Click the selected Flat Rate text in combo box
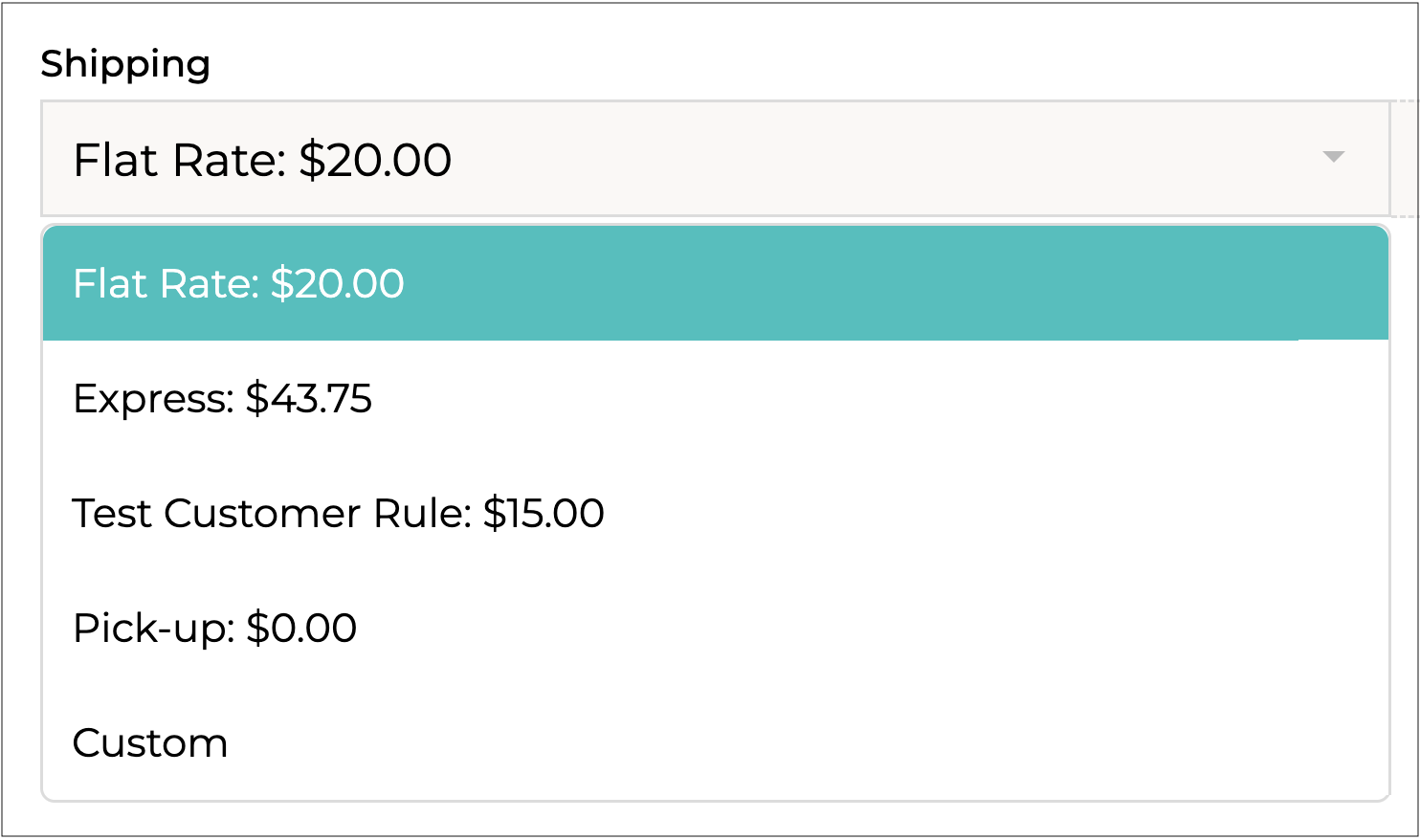The image size is (1420, 840). [x=262, y=160]
